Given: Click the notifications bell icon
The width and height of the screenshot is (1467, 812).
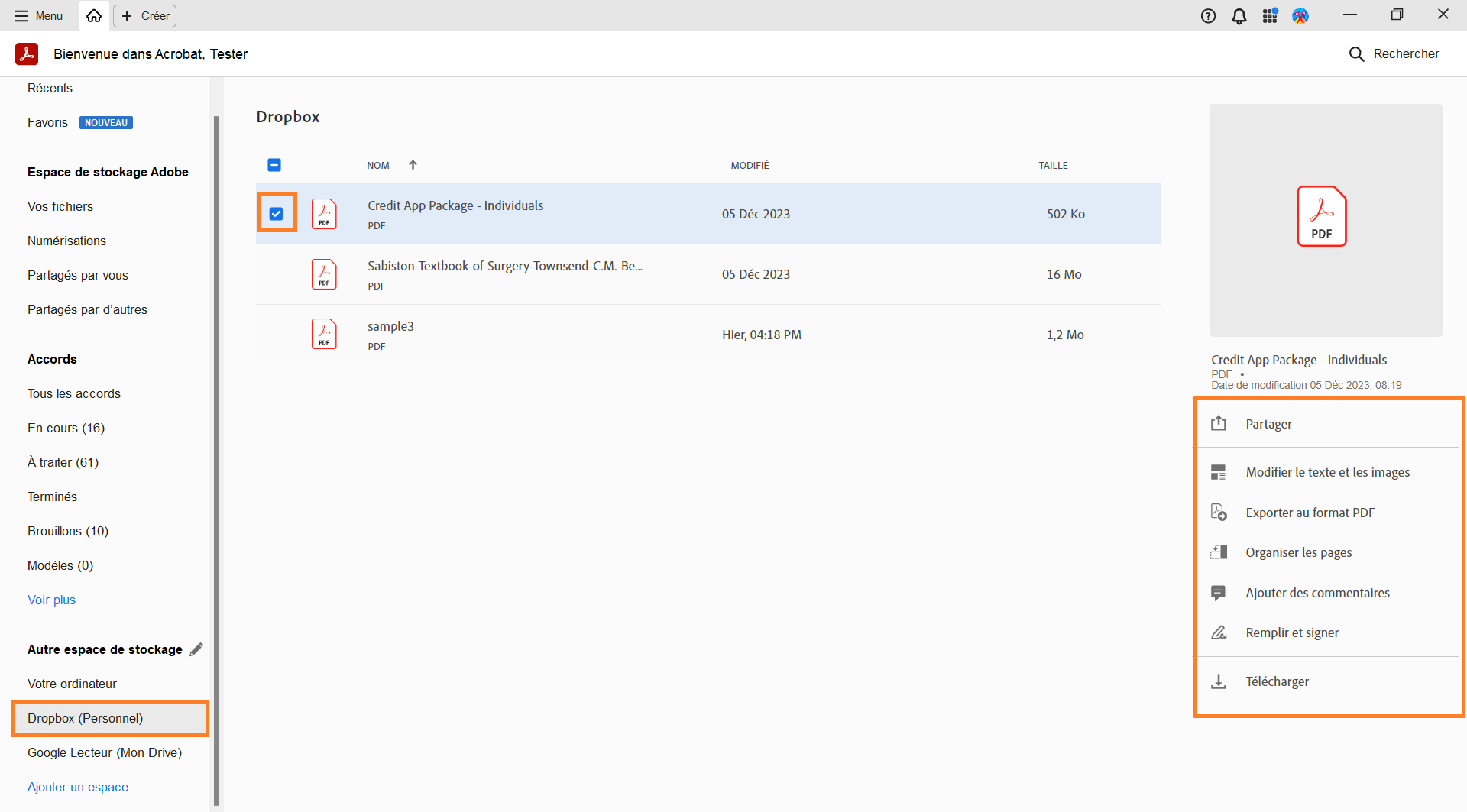Looking at the screenshot, I should 1239,15.
